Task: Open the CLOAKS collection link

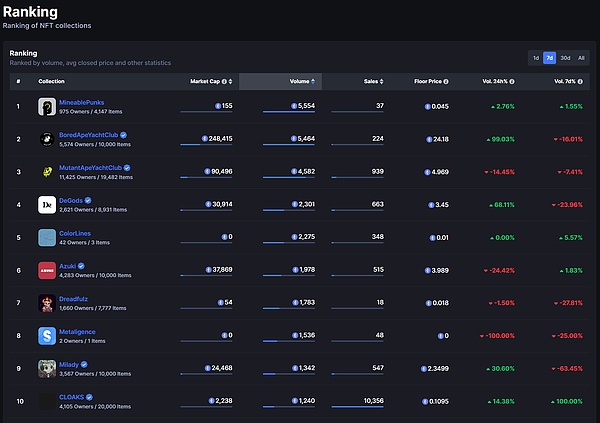Action: [73, 397]
